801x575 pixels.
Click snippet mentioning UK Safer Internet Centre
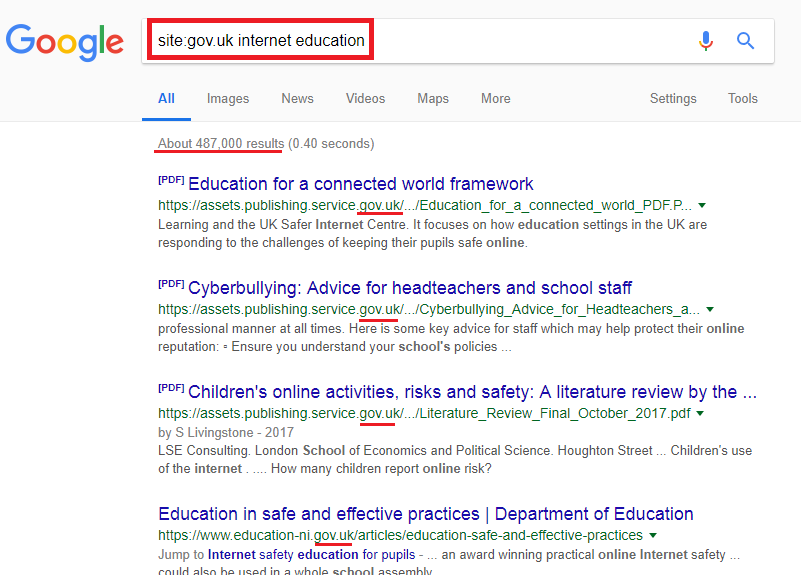(x=432, y=233)
